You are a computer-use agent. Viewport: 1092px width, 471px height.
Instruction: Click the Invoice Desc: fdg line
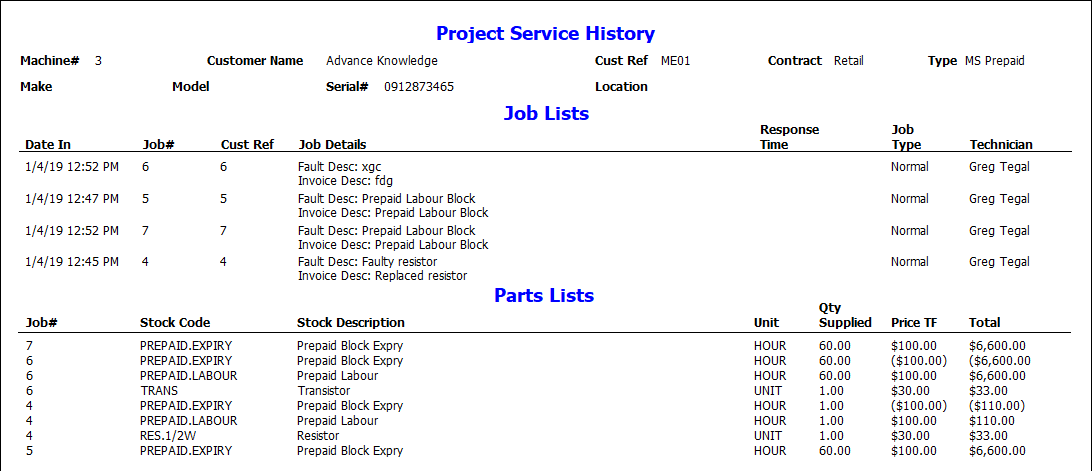coord(345,181)
